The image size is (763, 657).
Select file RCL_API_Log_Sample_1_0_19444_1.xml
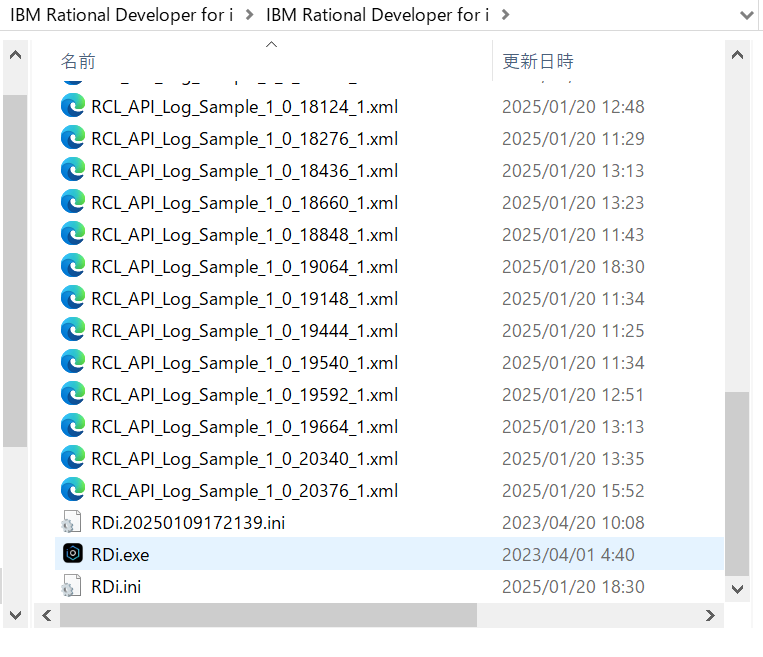[x=245, y=331]
